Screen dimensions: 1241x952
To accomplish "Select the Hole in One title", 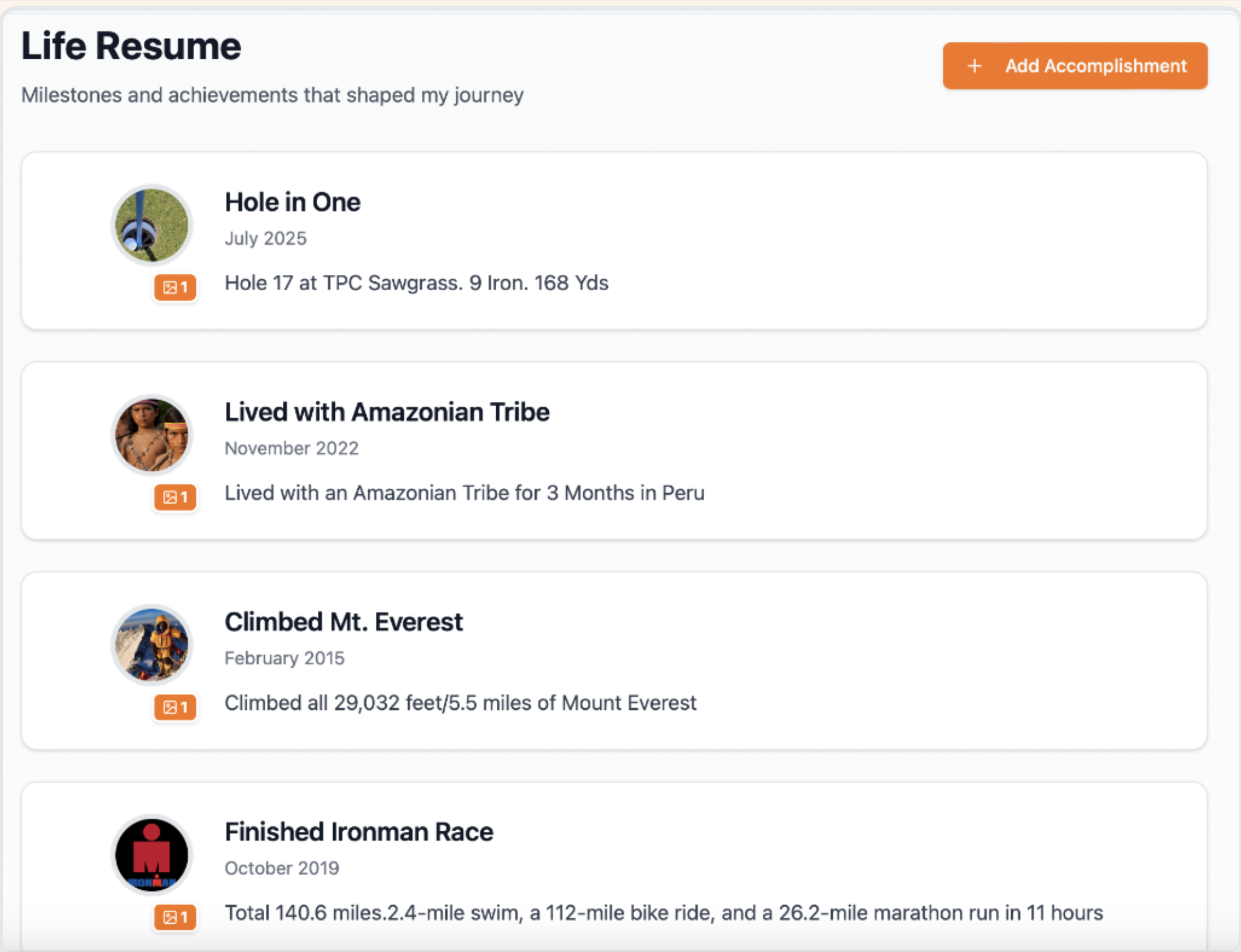I will 292,201.
